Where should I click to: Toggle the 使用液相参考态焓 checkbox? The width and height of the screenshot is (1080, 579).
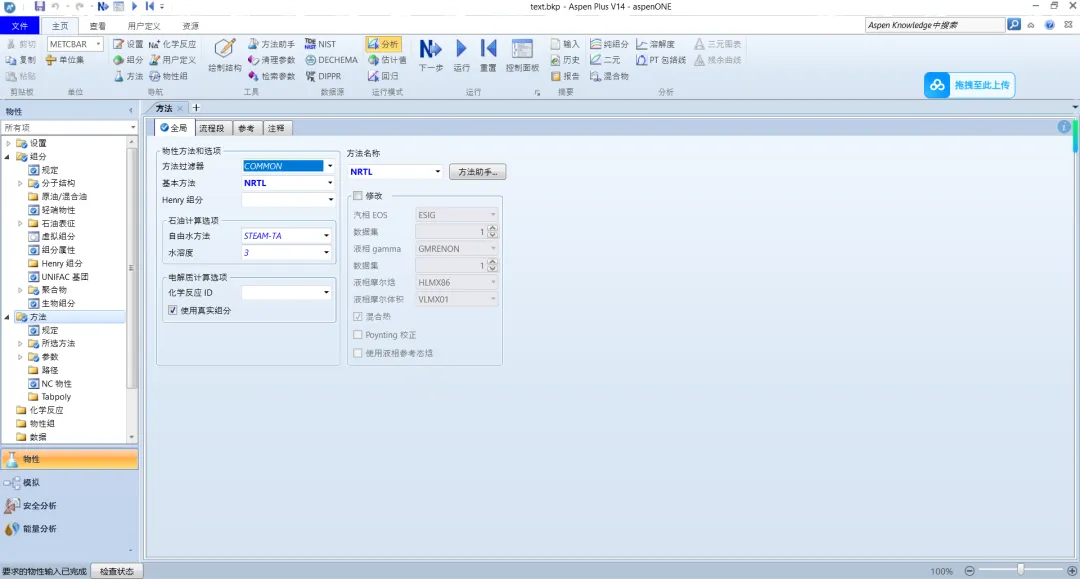(x=357, y=353)
